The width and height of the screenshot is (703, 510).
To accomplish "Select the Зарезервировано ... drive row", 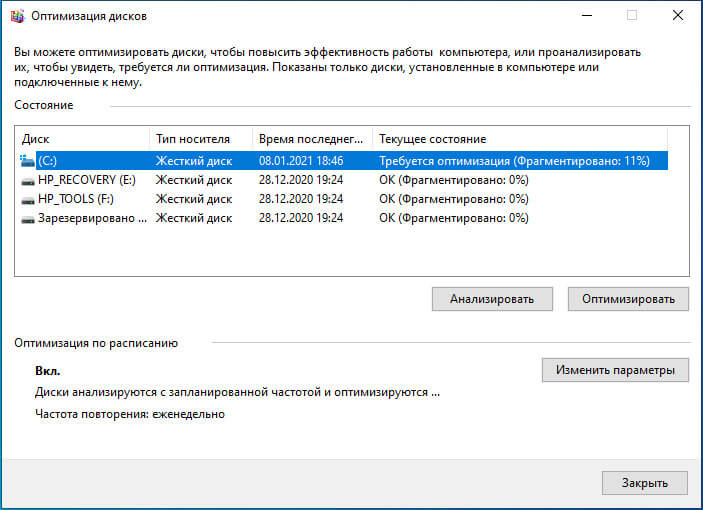I will pyautogui.click(x=344, y=218).
